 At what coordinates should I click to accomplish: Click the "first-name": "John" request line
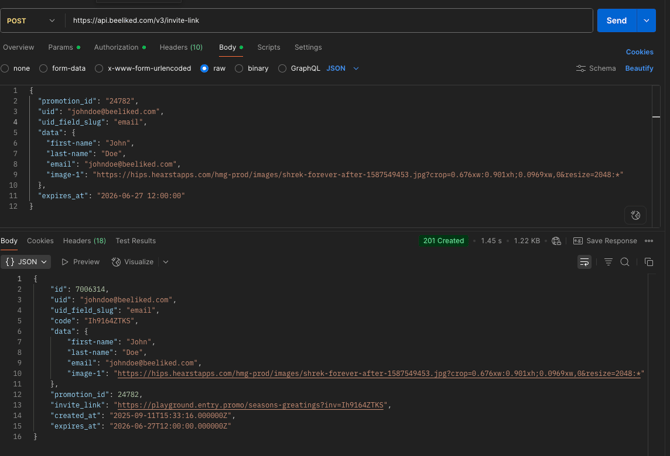(x=90, y=143)
